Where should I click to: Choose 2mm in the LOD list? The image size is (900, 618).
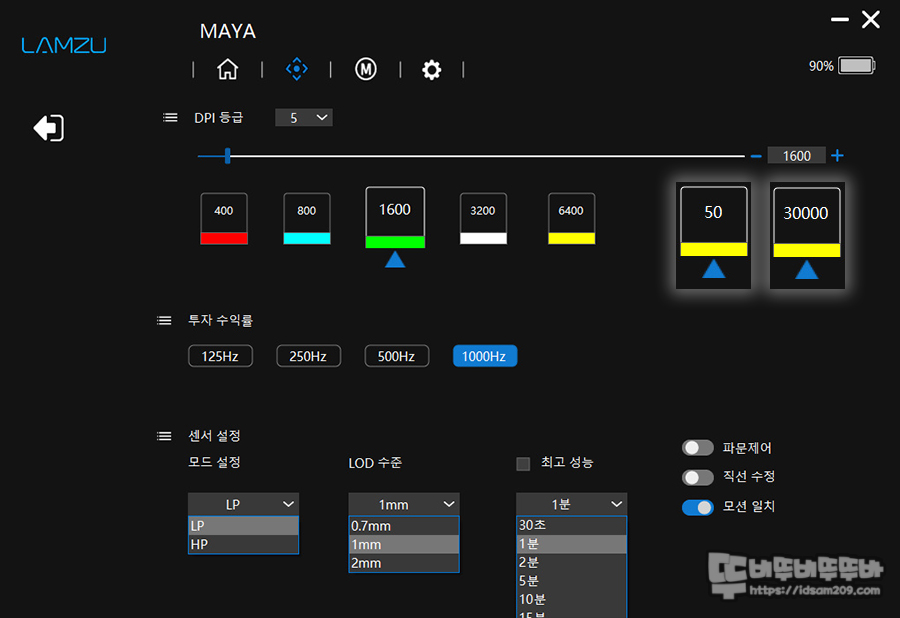tap(404, 563)
